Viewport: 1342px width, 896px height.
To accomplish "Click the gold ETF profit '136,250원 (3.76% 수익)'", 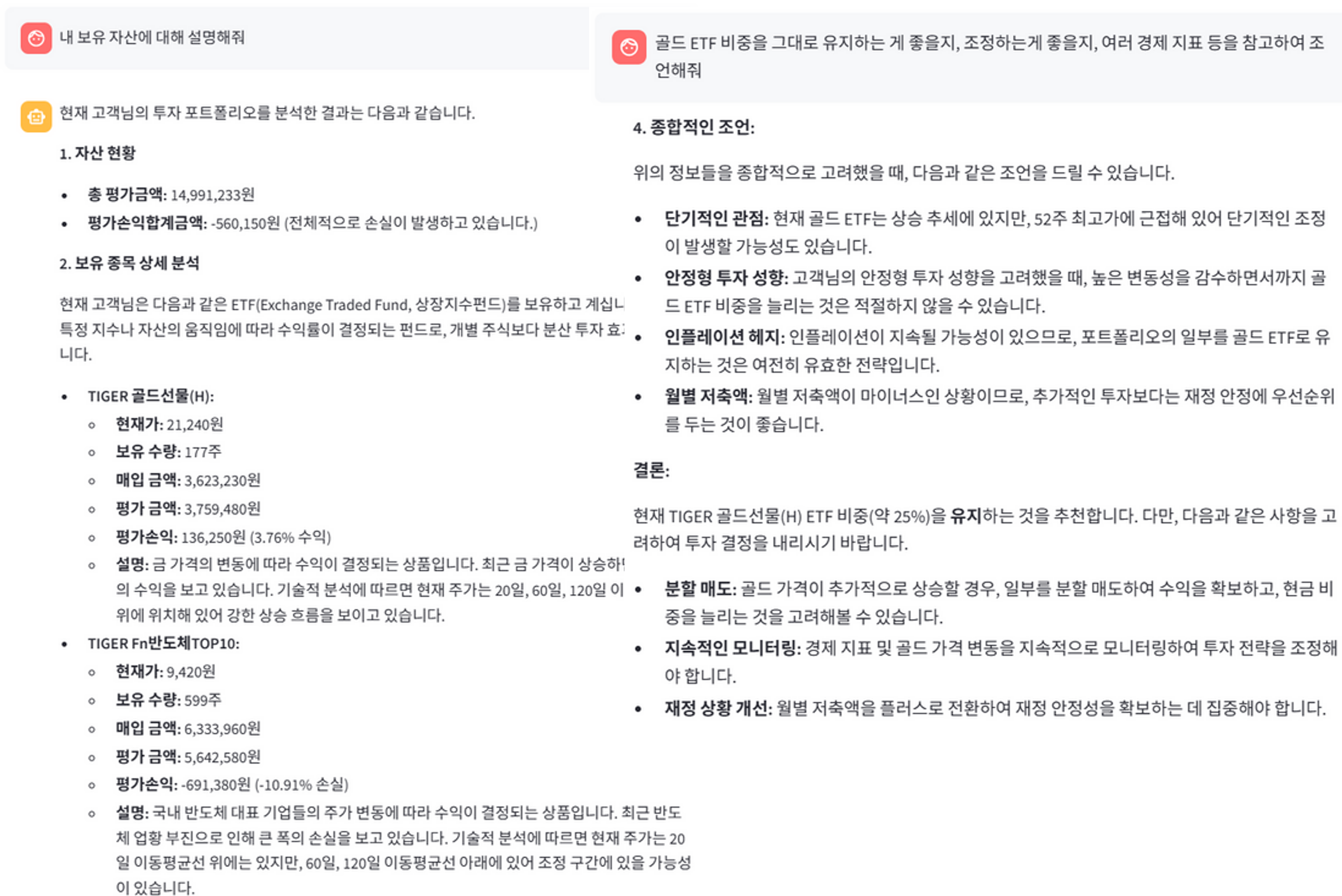I will pyautogui.click(x=256, y=537).
